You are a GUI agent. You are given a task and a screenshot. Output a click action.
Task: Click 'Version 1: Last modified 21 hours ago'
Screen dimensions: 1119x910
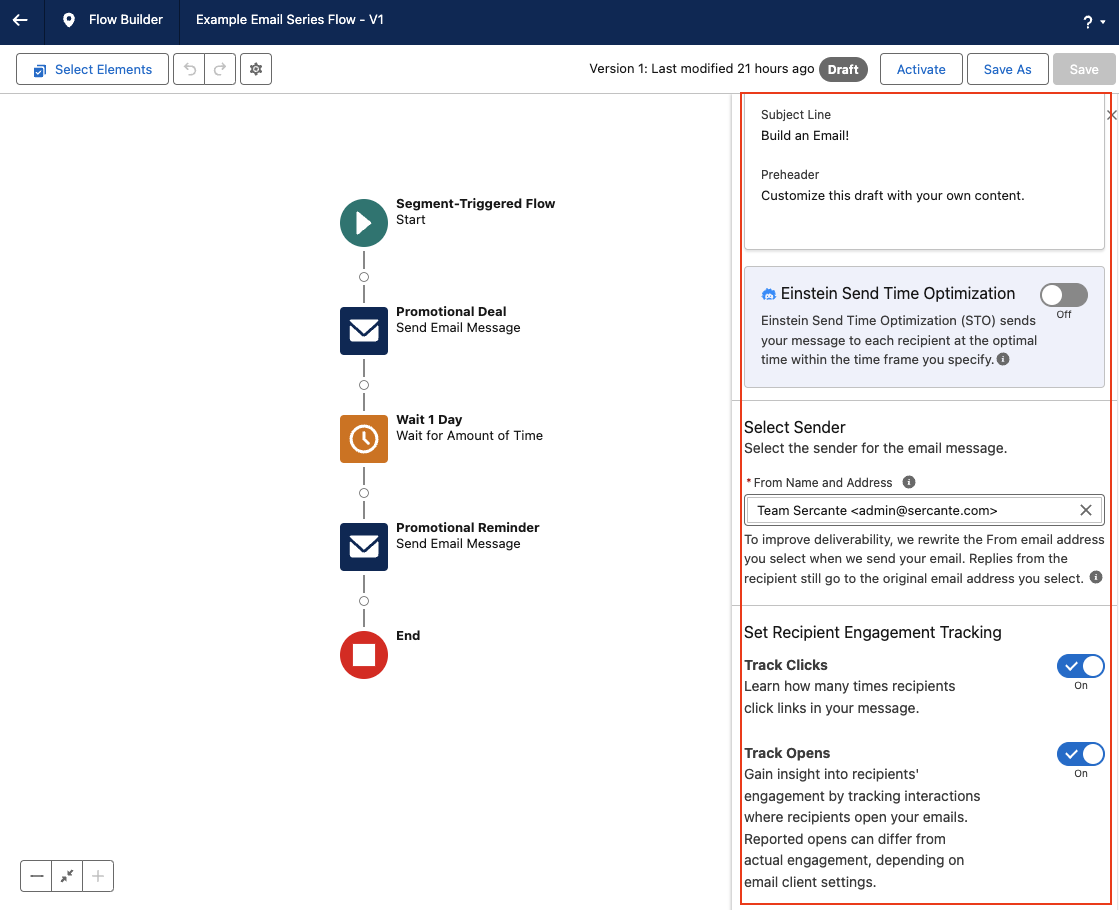click(x=702, y=69)
